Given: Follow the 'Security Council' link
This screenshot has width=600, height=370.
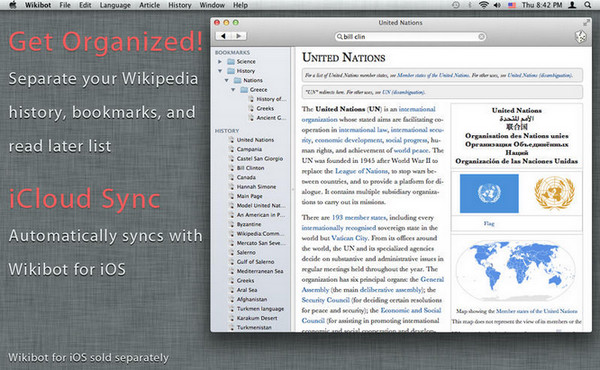Looking at the screenshot, I should (x=326, y=300).
